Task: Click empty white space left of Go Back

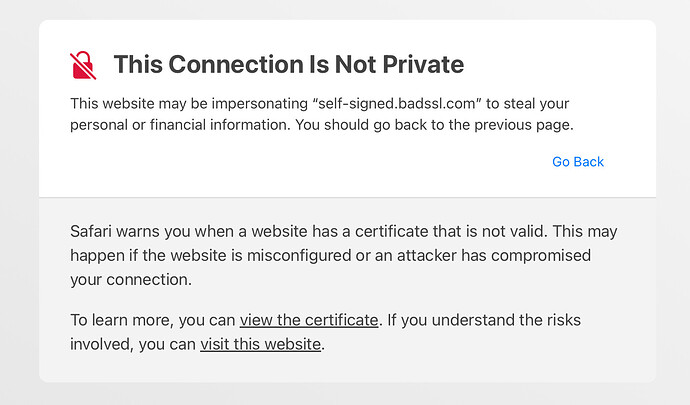Action: [x=300, y=161]
